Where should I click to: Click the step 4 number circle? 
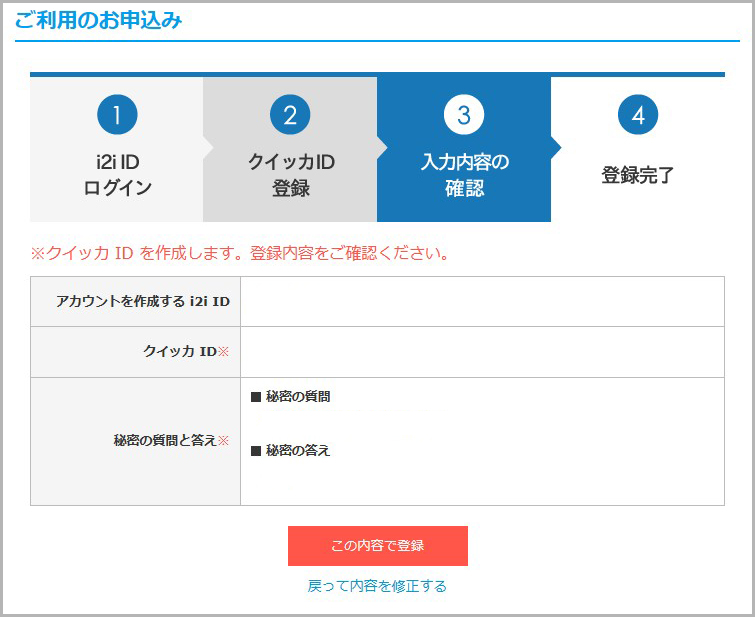coord(637,115)
